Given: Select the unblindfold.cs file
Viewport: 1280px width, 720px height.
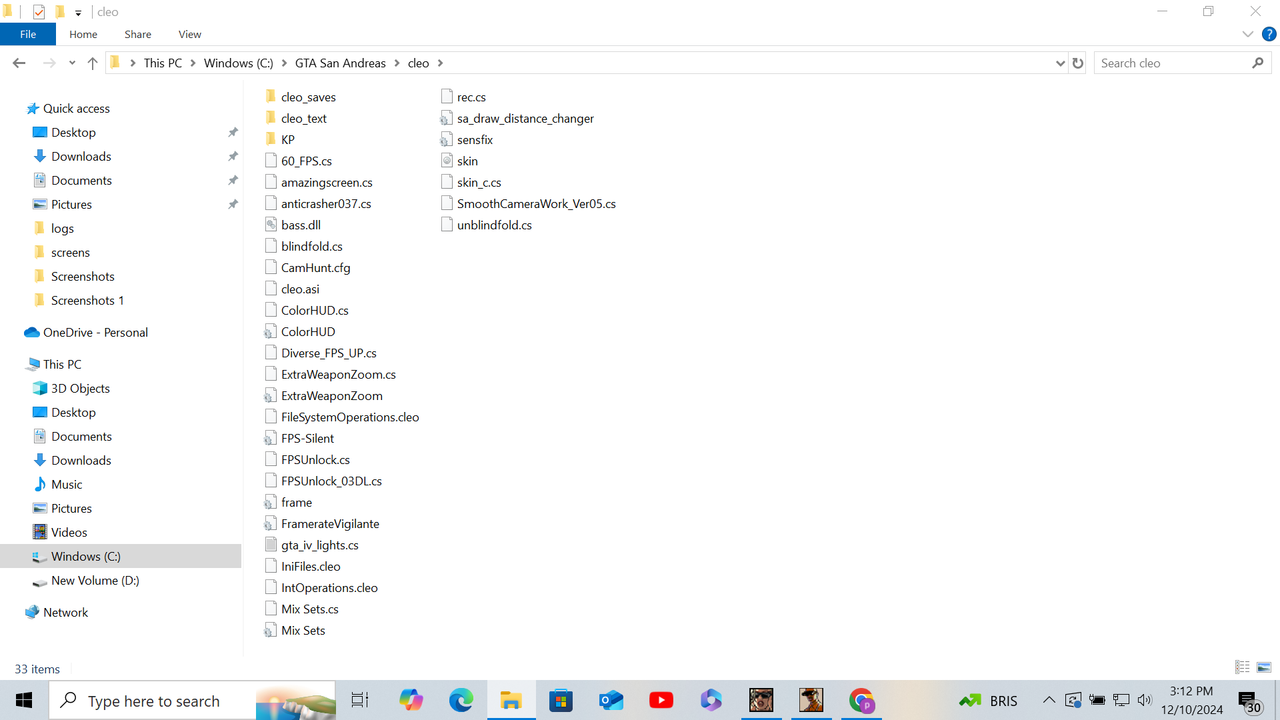Looking at the screenshot, I should 486,225.
